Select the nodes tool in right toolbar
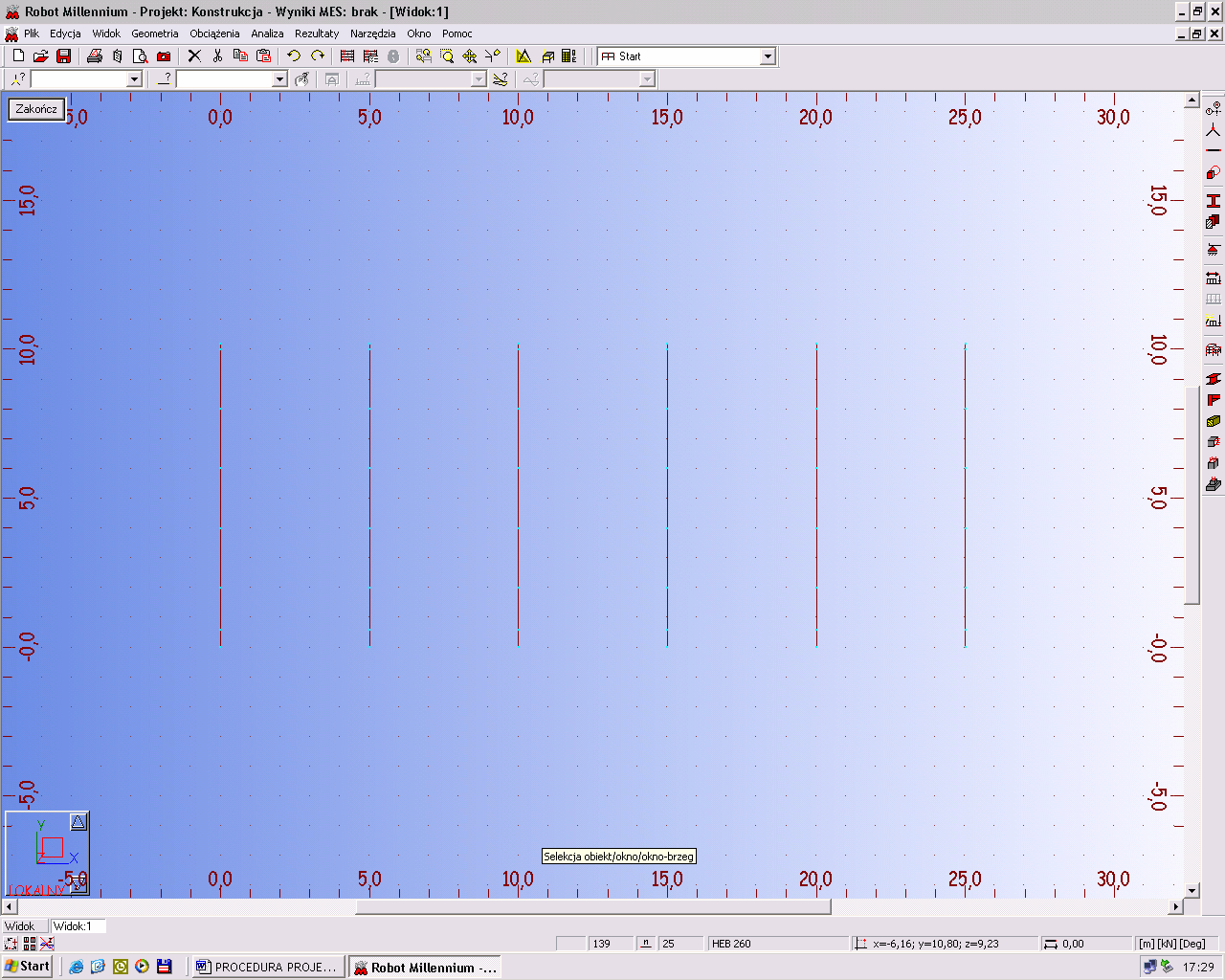The image size is (1225, 980). pos(1214,130)
